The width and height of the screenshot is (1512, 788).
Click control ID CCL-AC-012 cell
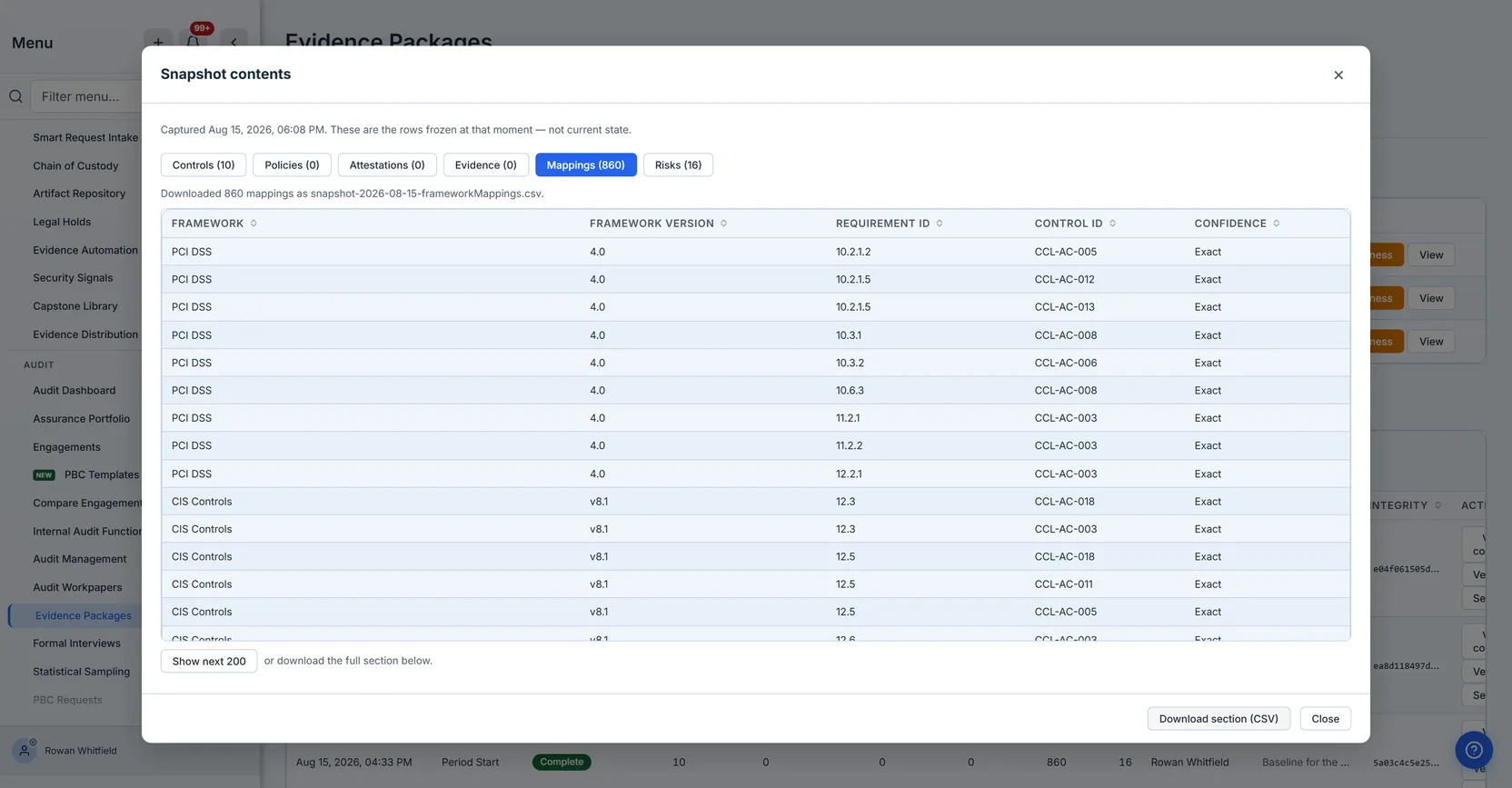coord(1065,280)
